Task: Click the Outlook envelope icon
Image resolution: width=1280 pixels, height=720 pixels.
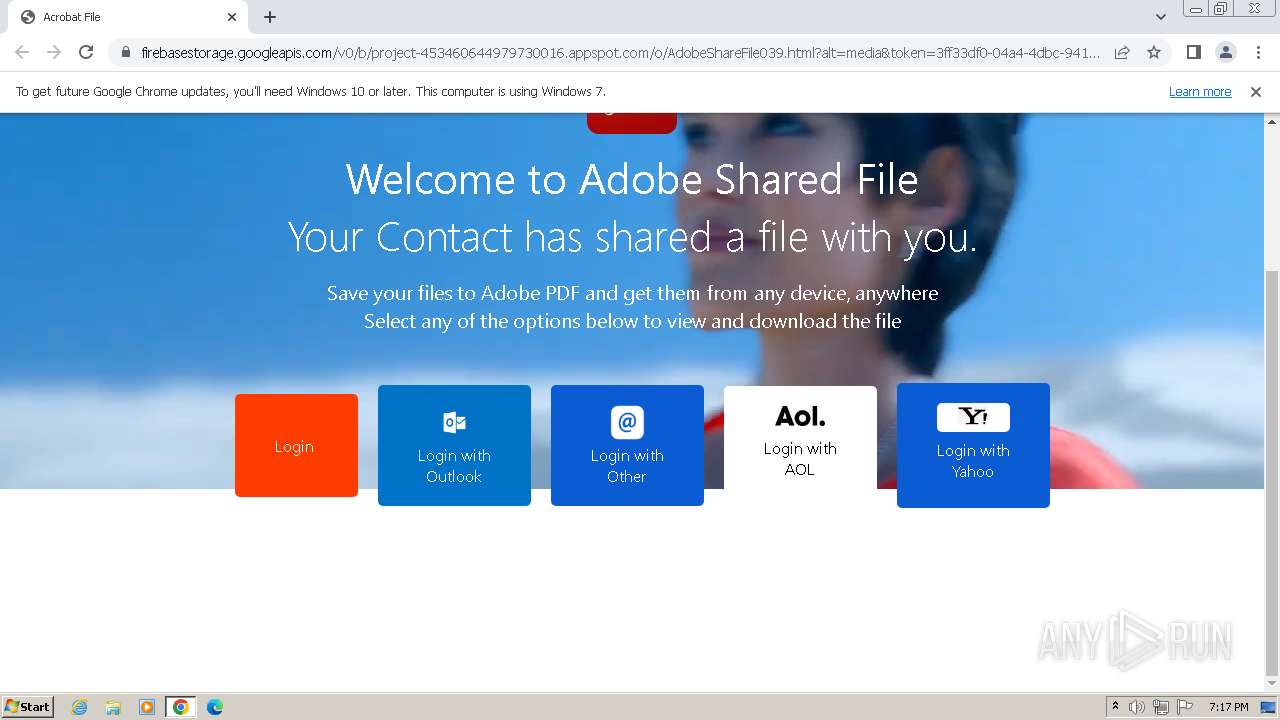Action: [454, 422]
